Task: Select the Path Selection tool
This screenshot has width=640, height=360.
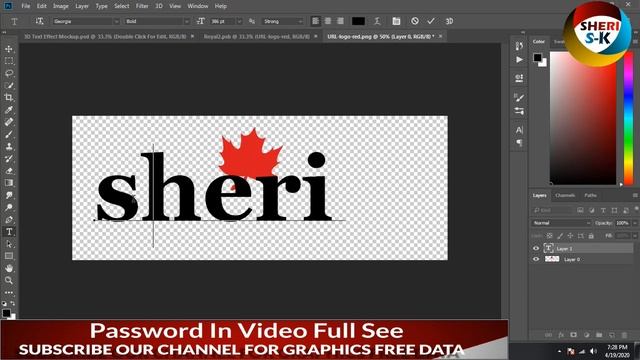Action: pyautogui.click(x=9, y=244)
